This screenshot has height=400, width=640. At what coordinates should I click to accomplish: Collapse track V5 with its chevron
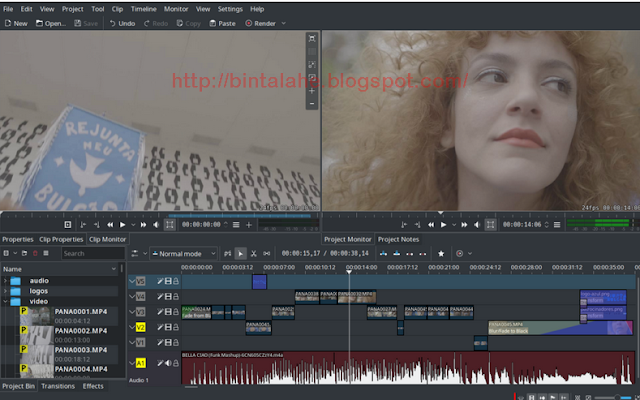(x=132, y=281)
